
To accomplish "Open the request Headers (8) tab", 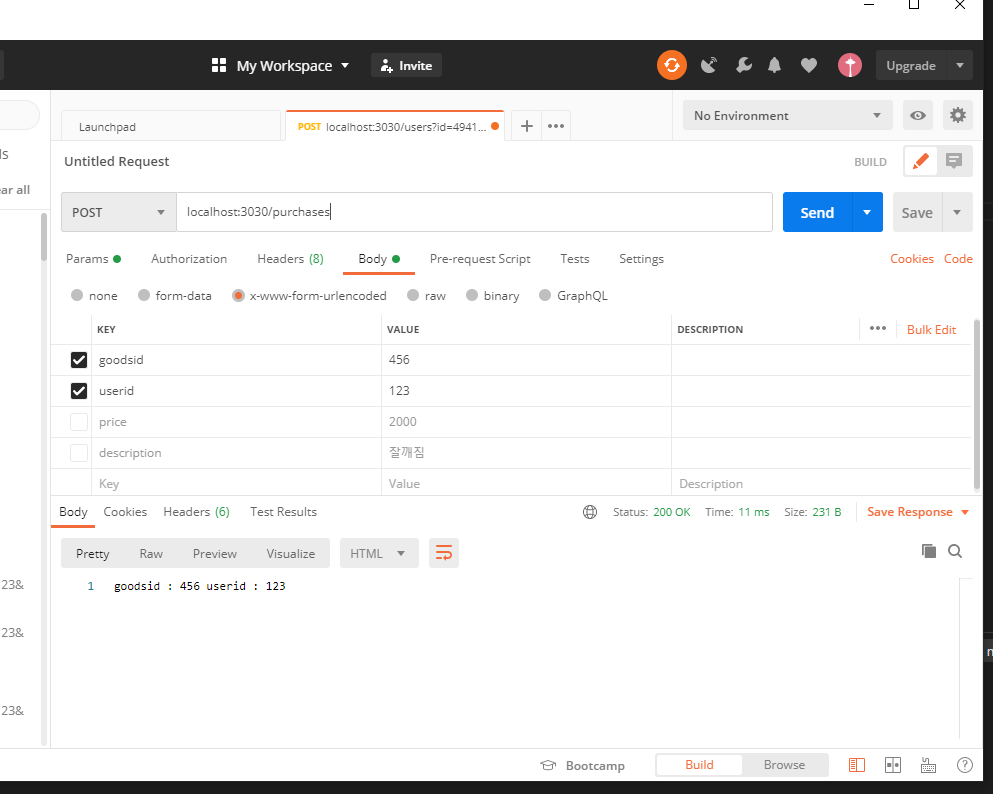I will click(290, 258).
